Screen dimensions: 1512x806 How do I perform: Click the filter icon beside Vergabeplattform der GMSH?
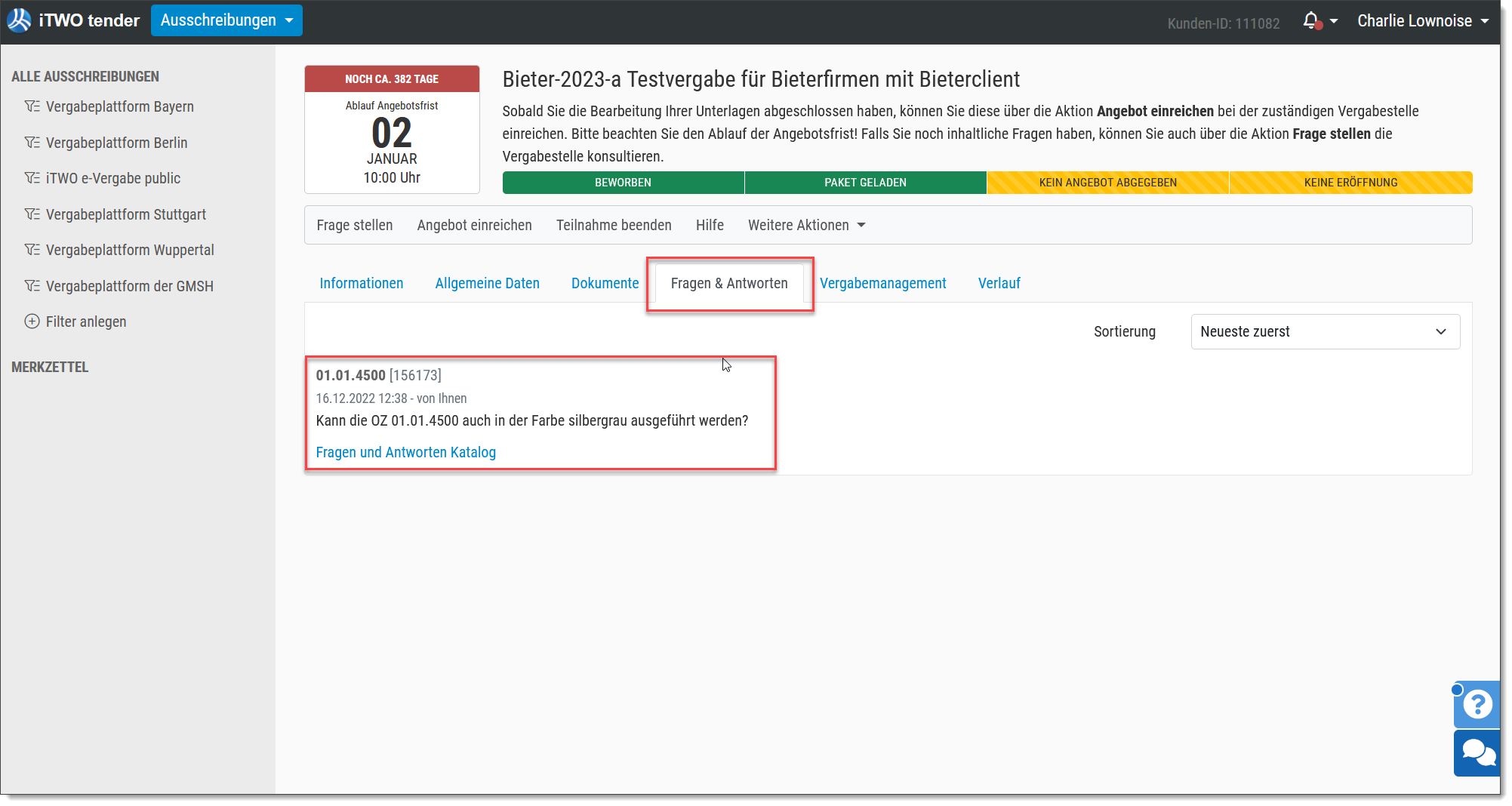[32, 286]
